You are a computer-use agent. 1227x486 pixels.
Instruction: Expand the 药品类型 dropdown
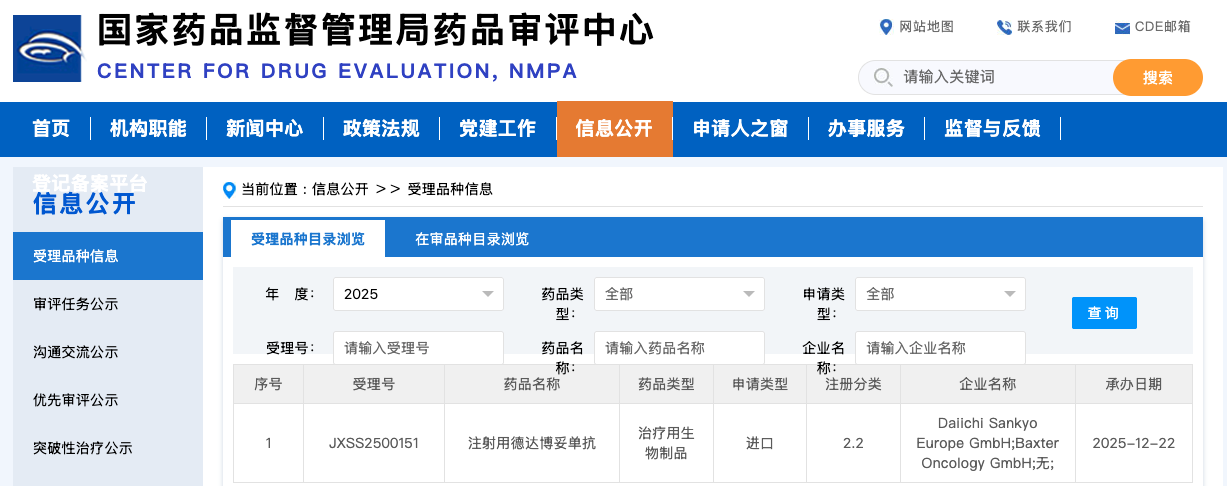click(x=679, y=294)
